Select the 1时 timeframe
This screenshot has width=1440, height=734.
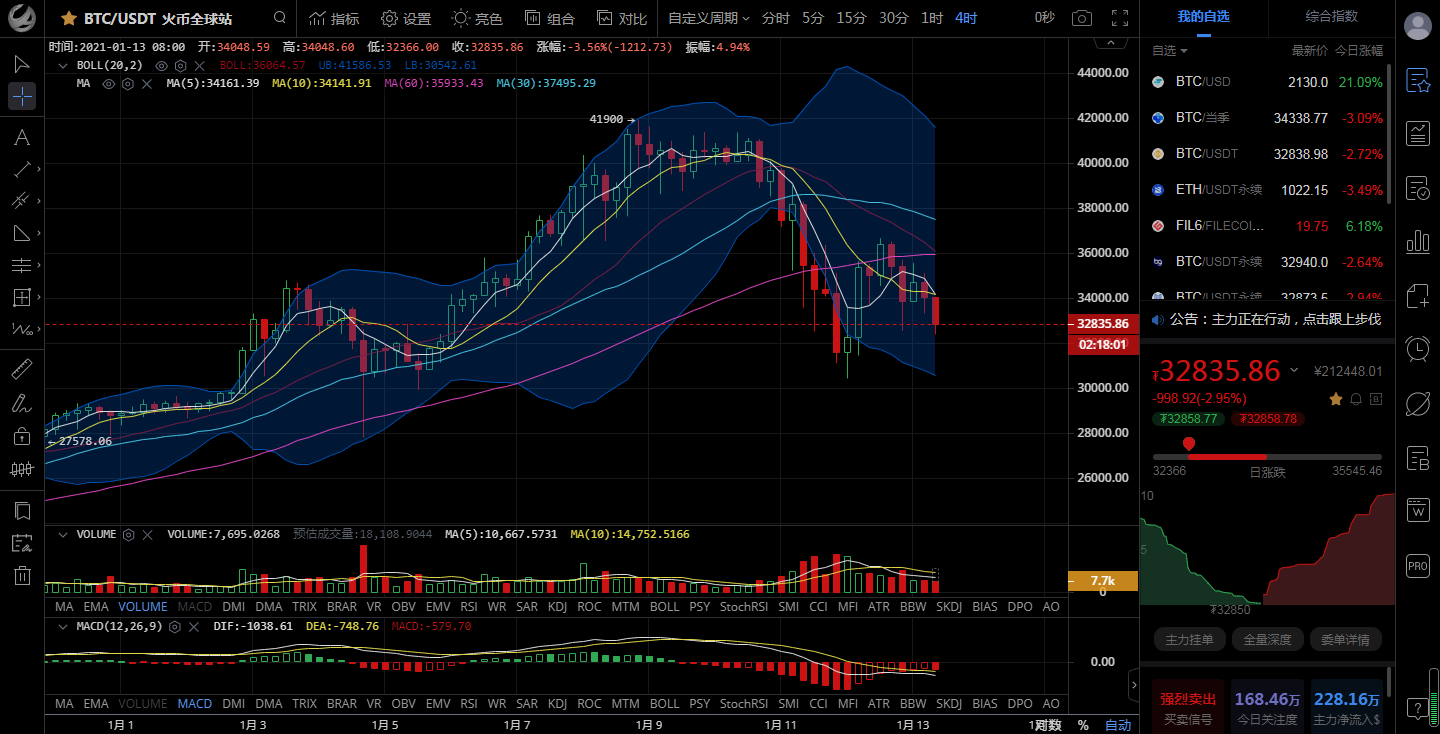click(x=931, y=18)
